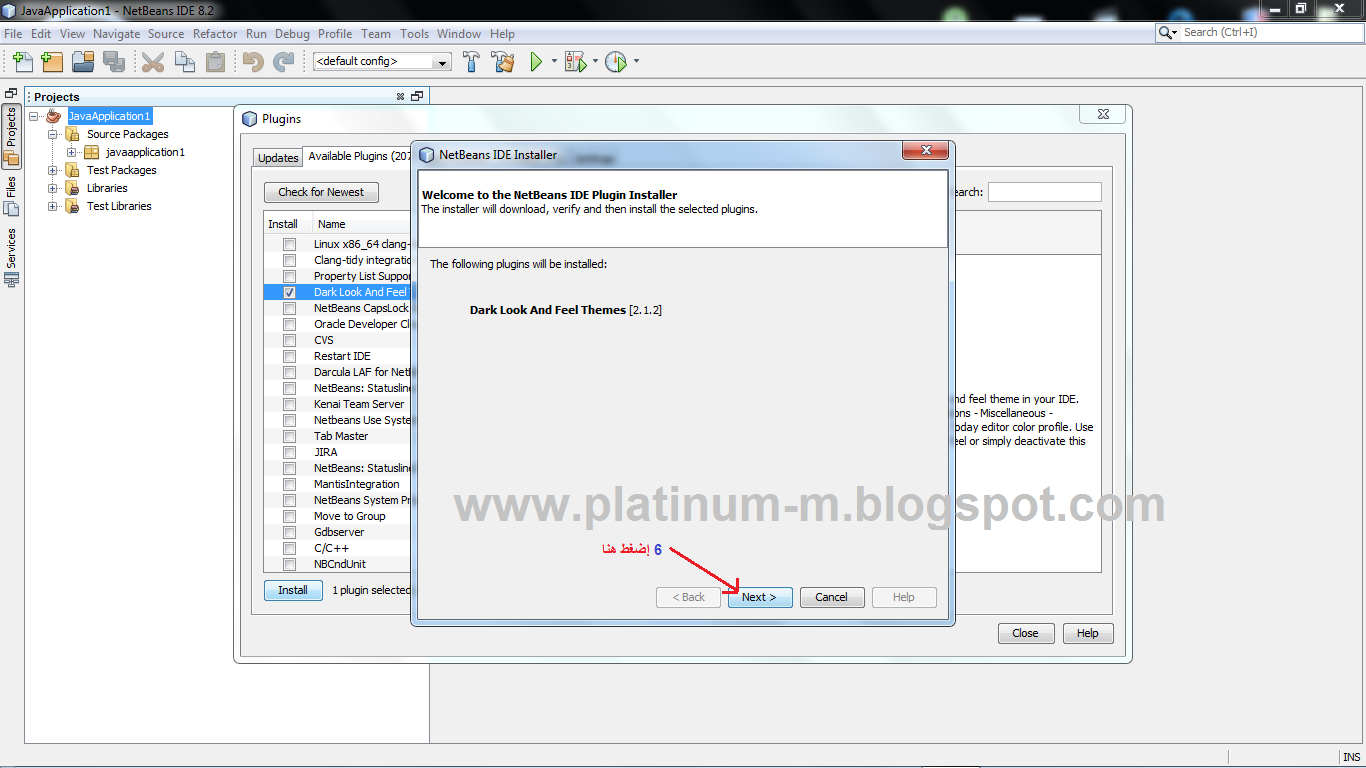Check the CVS plugin for installation
The height and width of the screenshot is (768, 1366).
click(x=289, y=340)
